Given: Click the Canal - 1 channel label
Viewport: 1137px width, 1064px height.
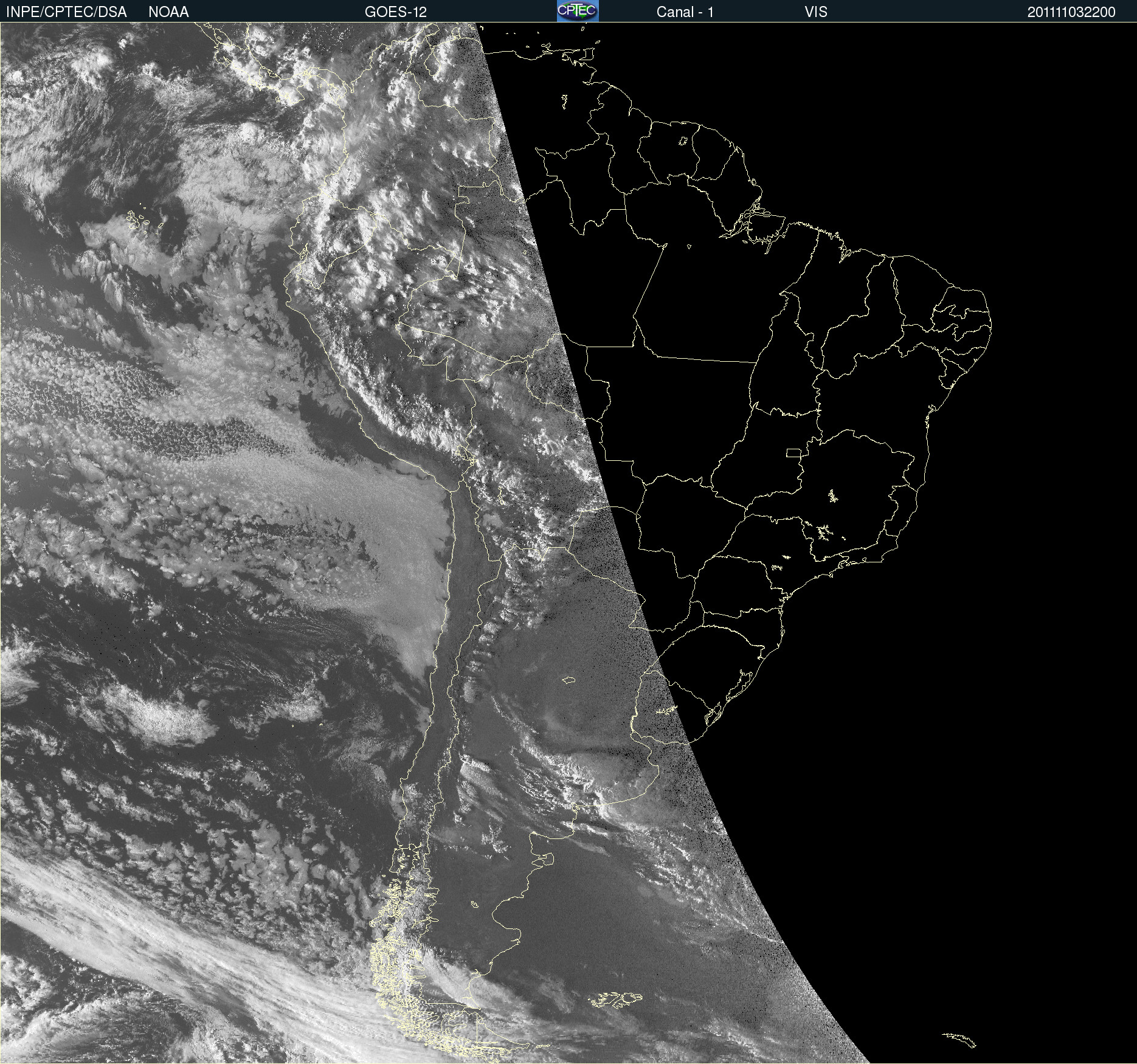Looking at the screenshot, I should point(685,12).
